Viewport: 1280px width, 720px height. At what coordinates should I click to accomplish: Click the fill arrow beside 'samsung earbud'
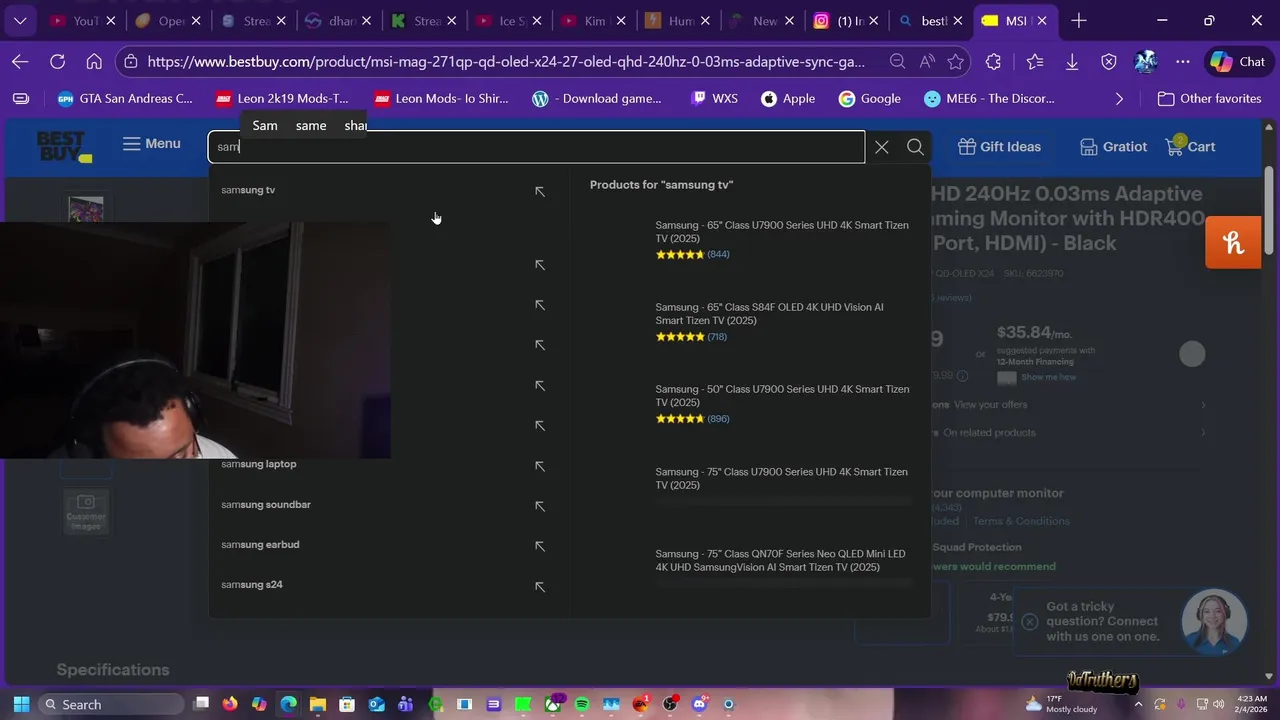(540, 546)
